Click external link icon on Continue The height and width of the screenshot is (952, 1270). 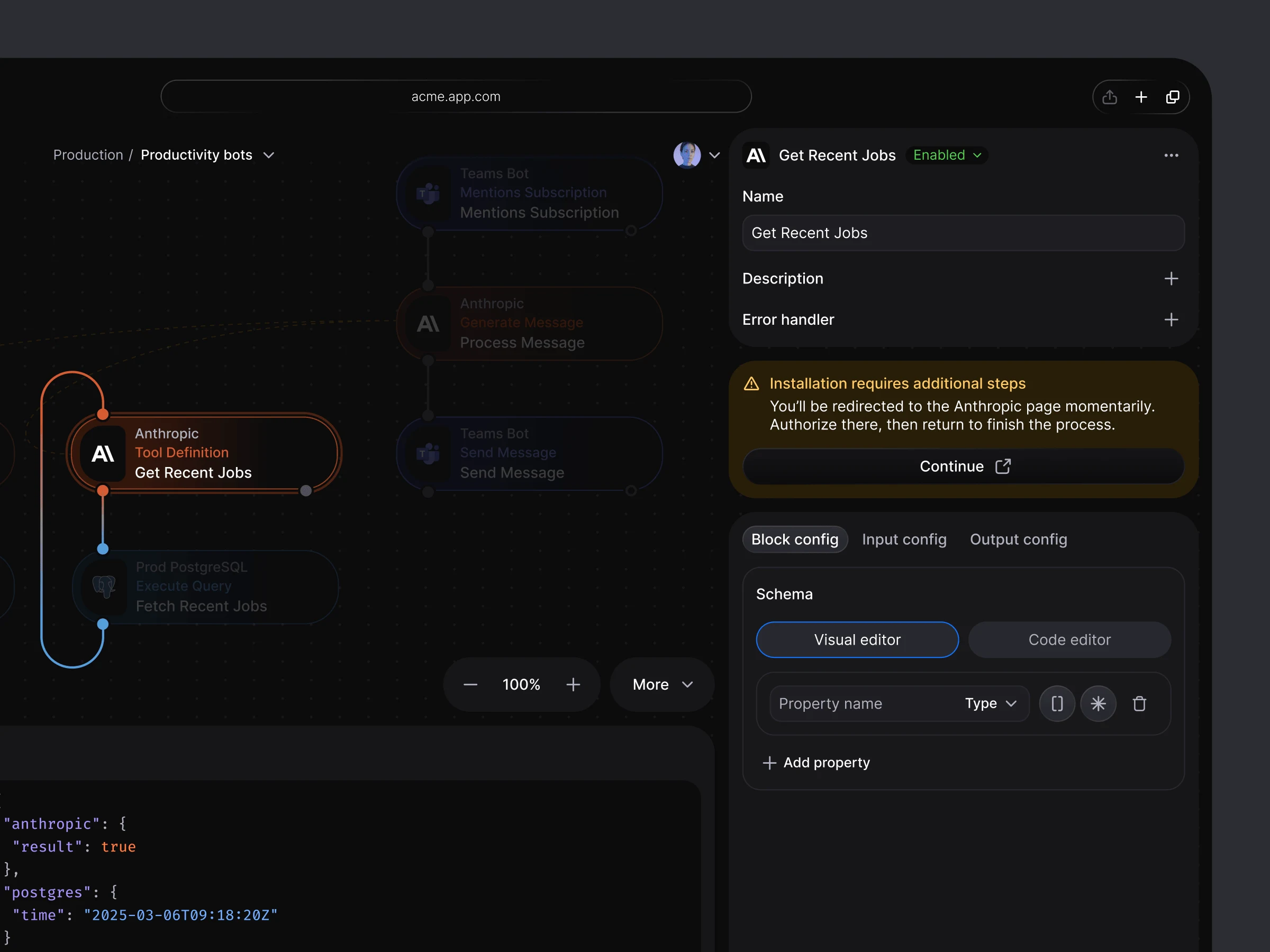[1002, 466]
